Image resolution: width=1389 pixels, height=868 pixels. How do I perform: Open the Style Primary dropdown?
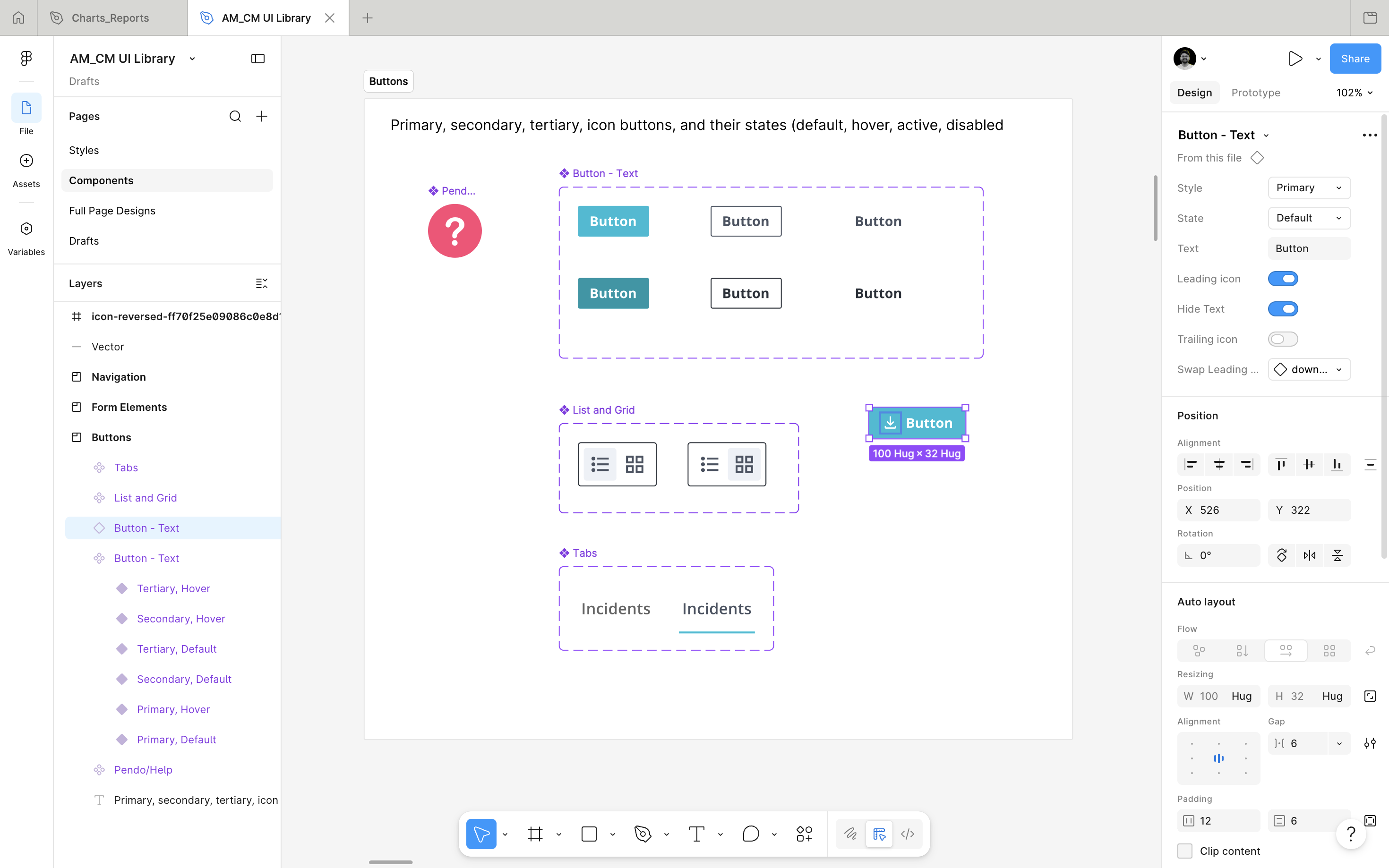1309,188
